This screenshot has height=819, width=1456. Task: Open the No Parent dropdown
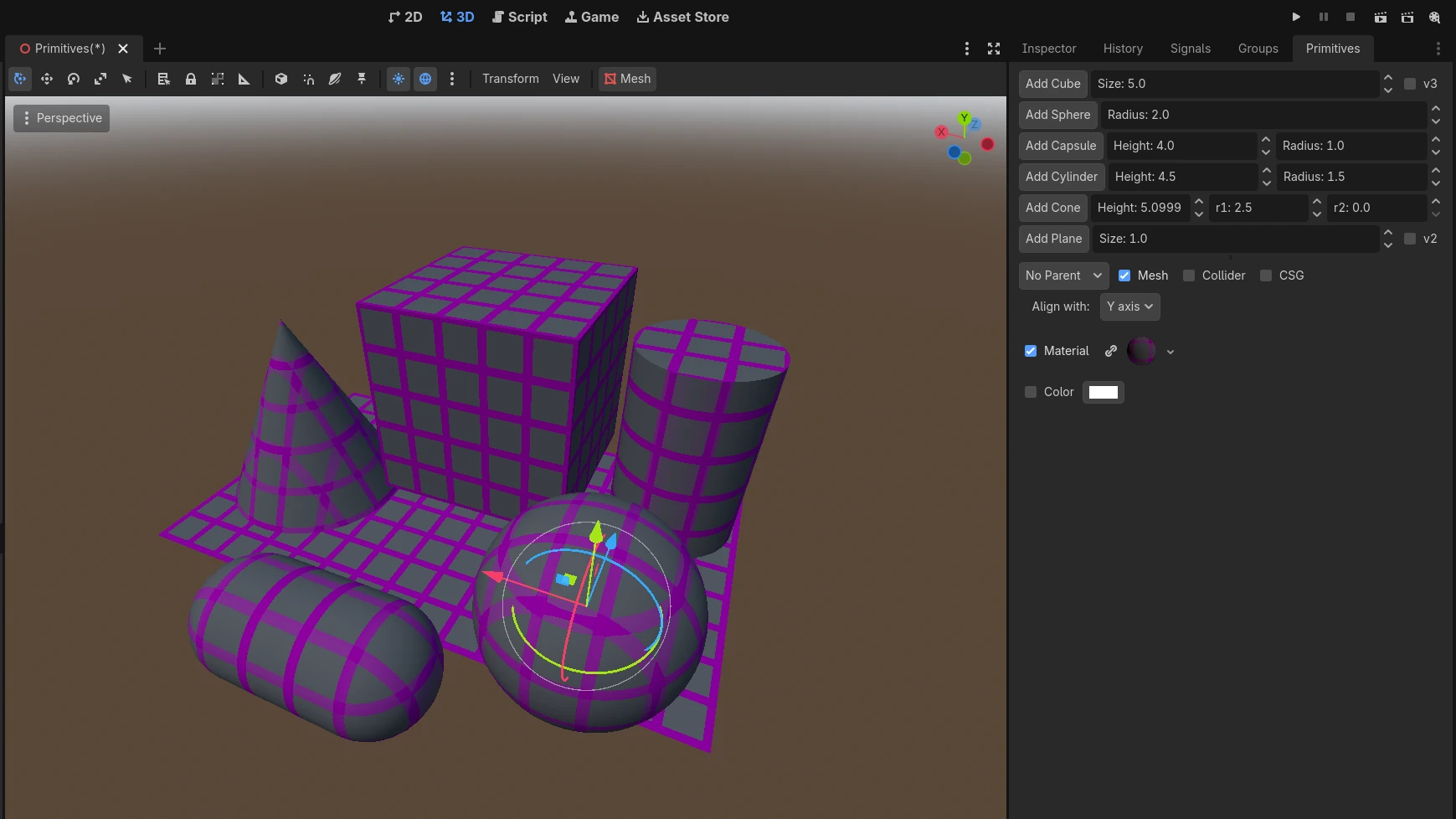pos(1063,276)
